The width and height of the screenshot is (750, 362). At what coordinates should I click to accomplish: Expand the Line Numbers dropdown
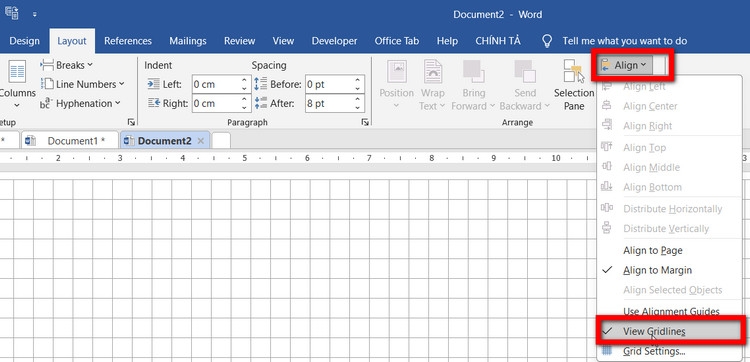coord(121,84)
